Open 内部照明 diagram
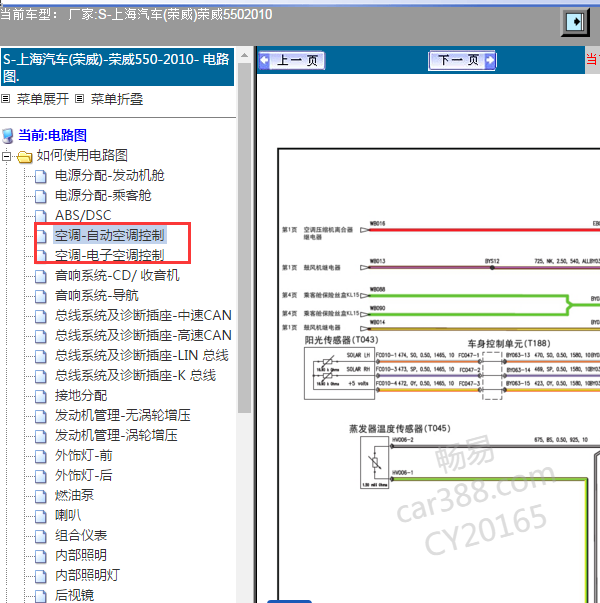Screen dimensions: 600x603 pyautogui.click(x=81, y=555)
